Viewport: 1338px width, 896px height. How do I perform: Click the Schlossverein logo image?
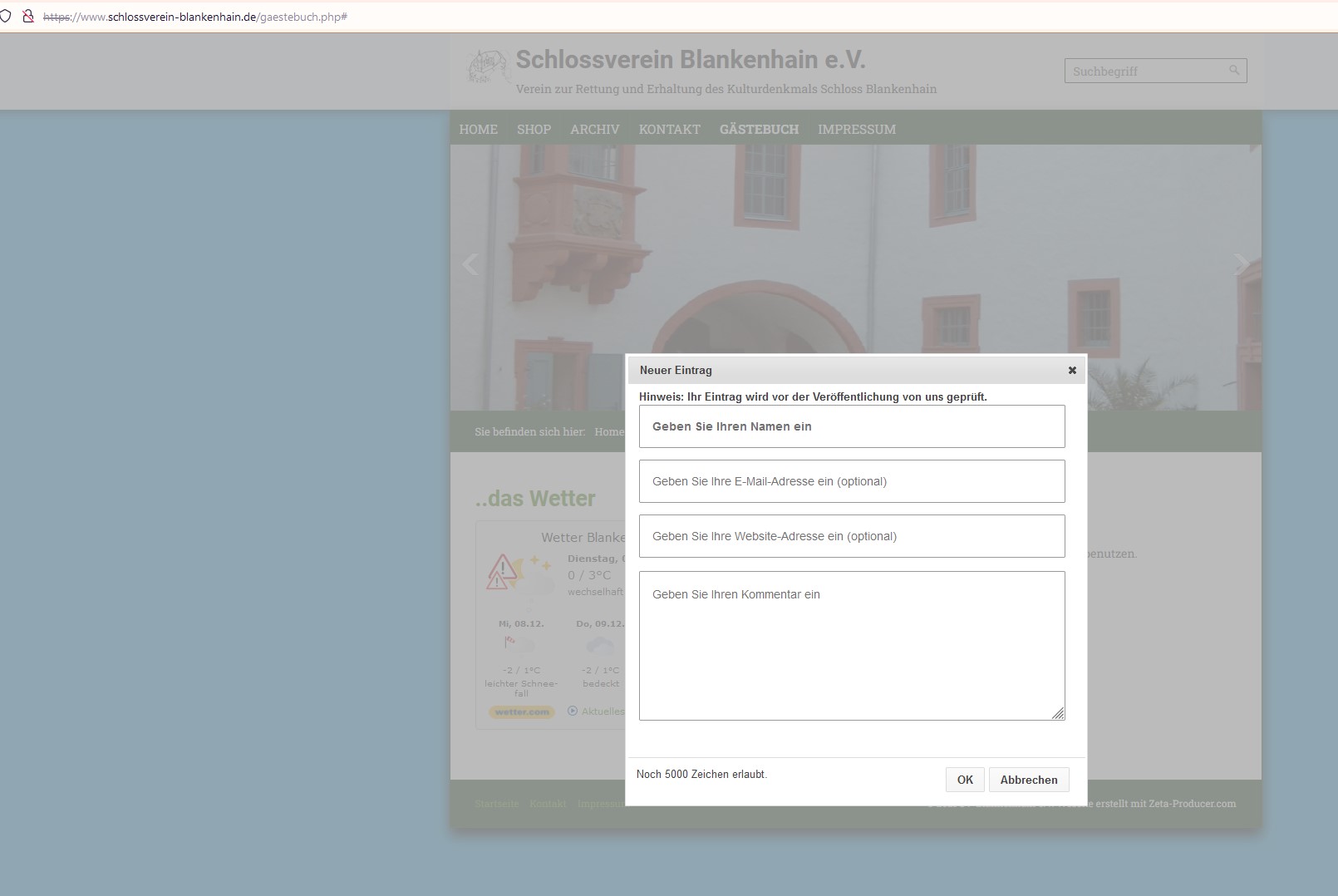coord(487,66)
